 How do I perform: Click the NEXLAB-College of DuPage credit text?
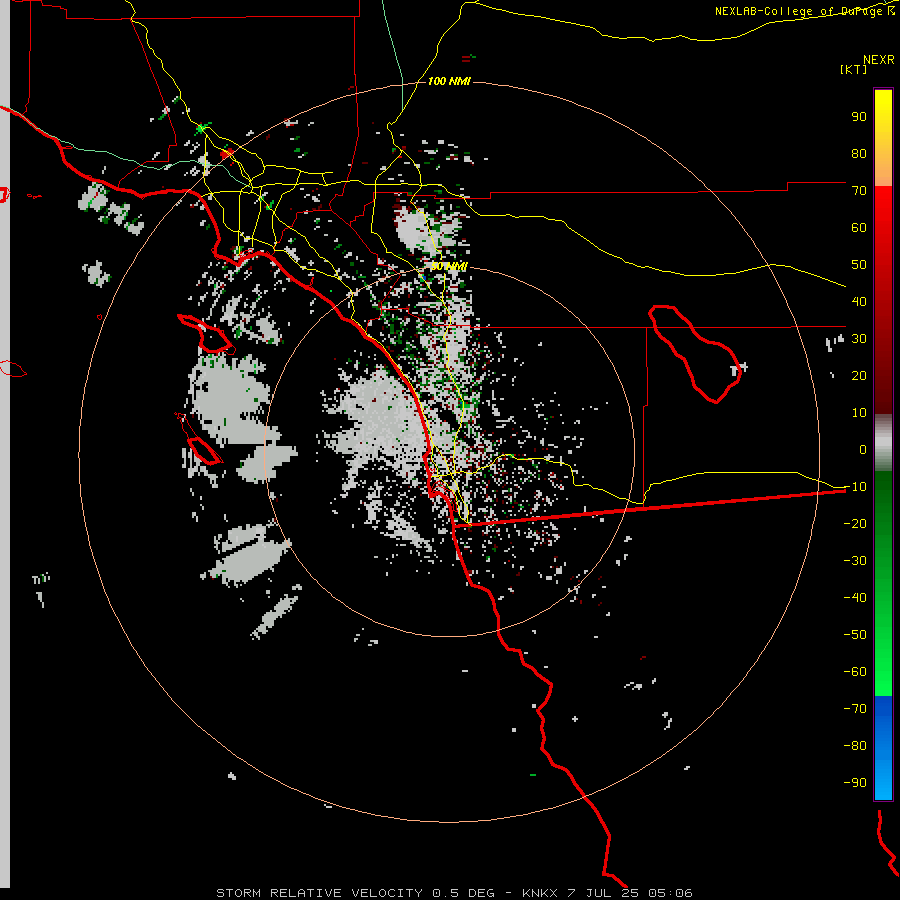point(804,11)
